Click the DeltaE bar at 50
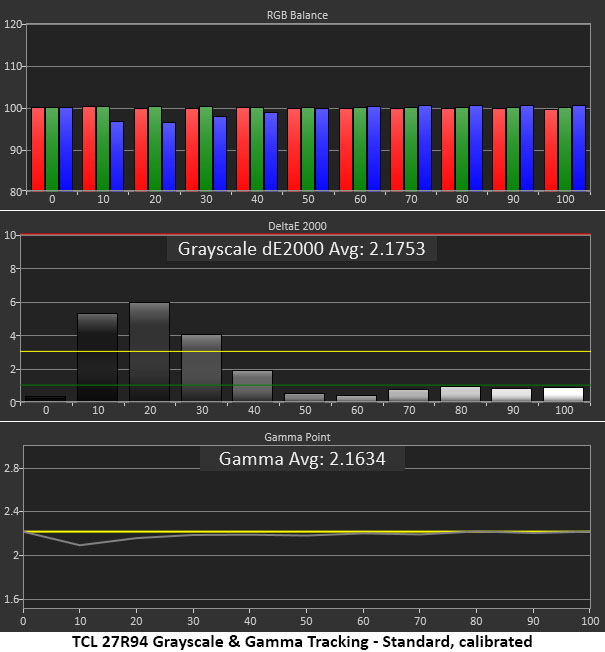The image size is (605, 652). (x=305, y=398)
